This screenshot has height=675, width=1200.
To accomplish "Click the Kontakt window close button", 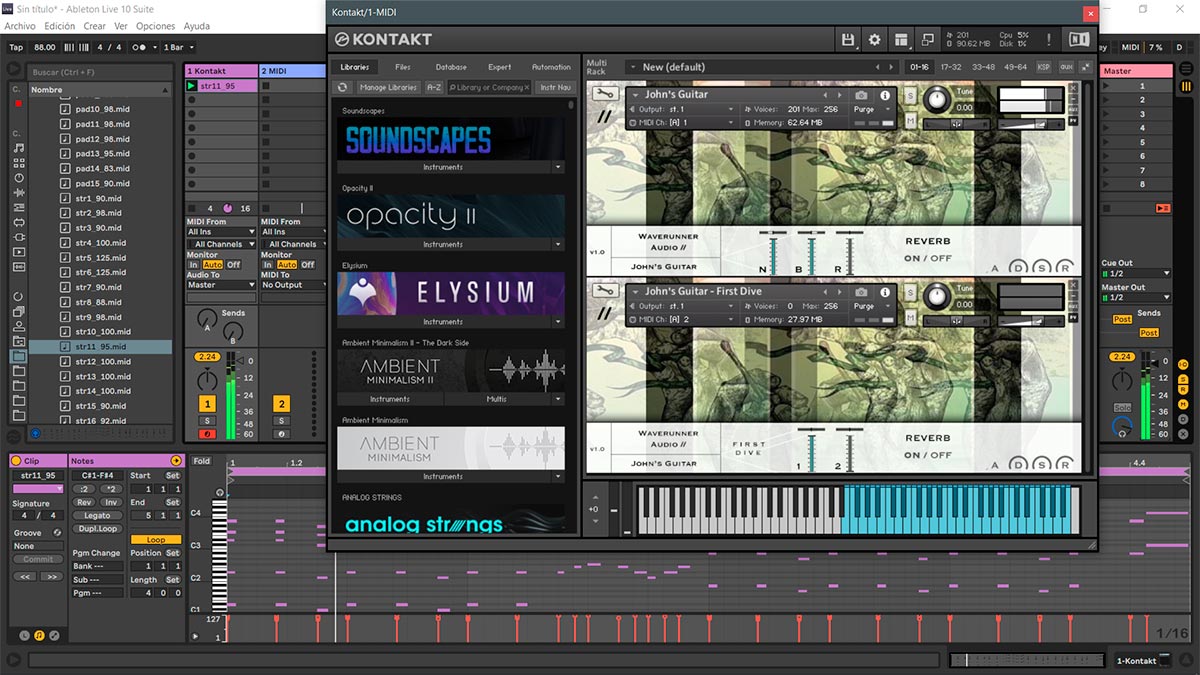I will pyautogui.click(x=1089, y=12).
